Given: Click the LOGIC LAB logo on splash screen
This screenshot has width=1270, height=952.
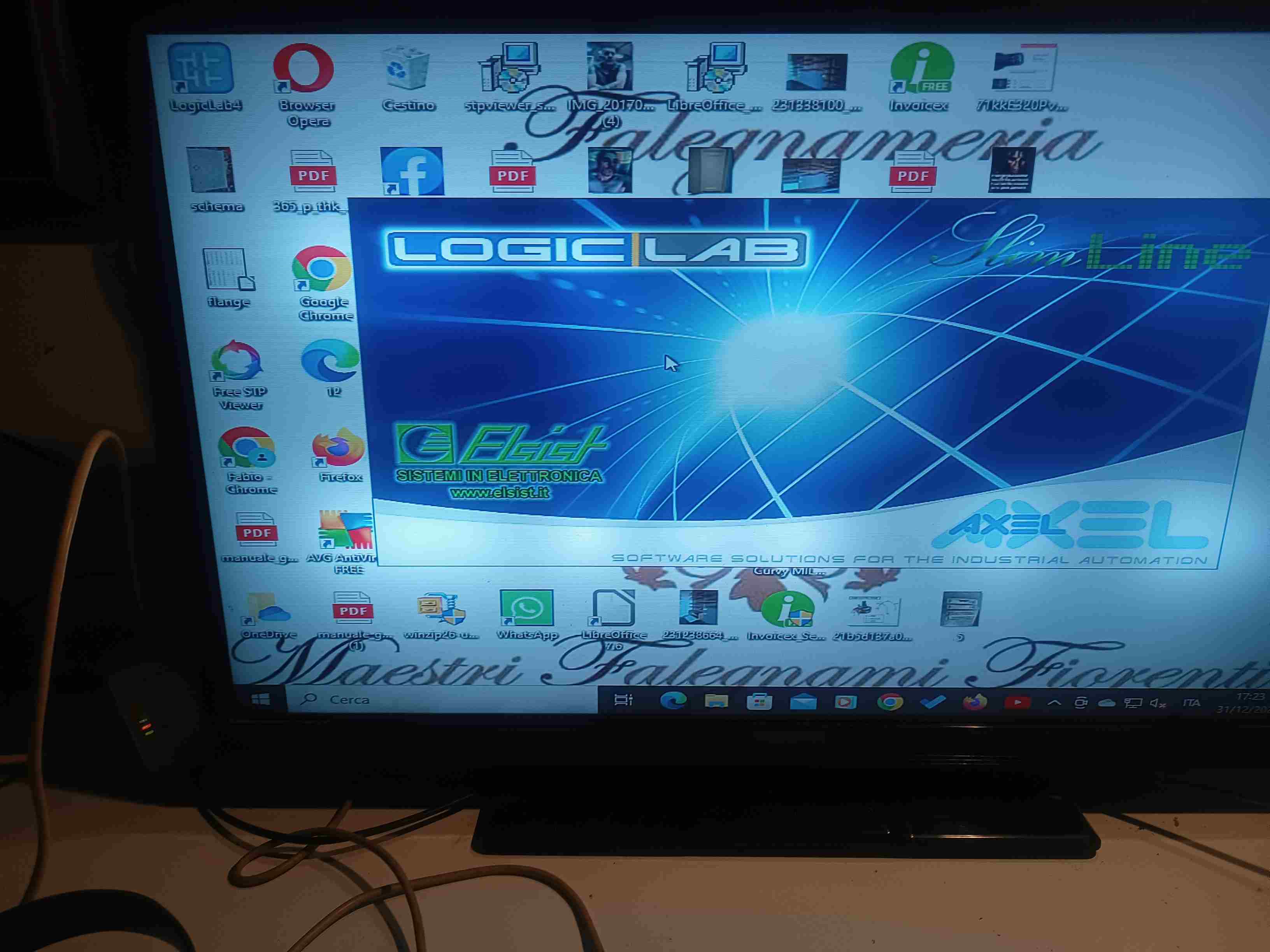Looking at the screenshot, I should point(596,250).
